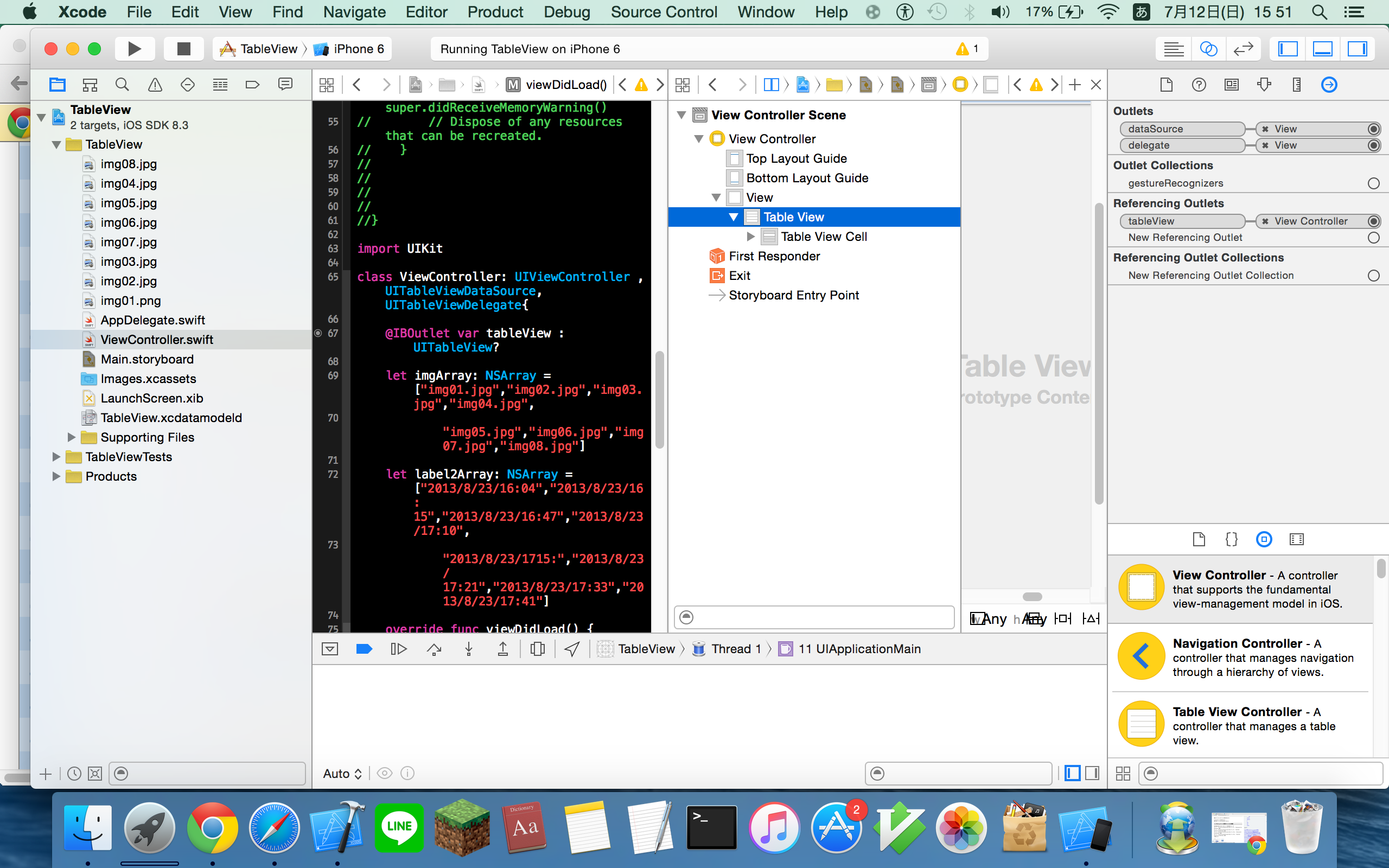Open Chrome from the Dock

coord(212,828)
